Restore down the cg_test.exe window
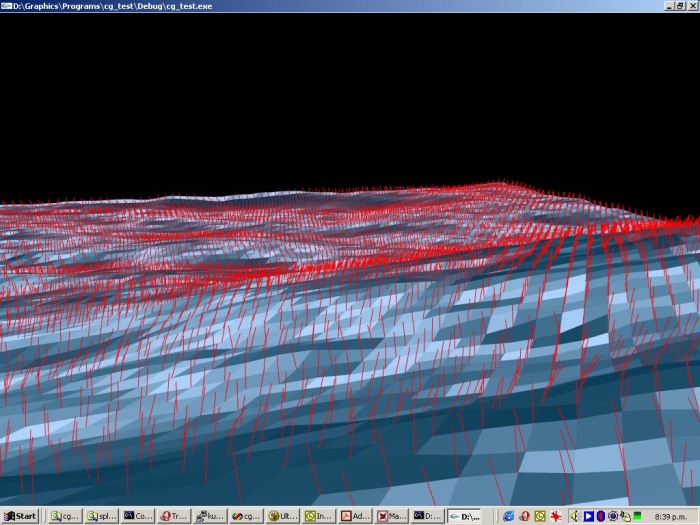Screen dimensions: 700x525 click(x=680, y=6)
